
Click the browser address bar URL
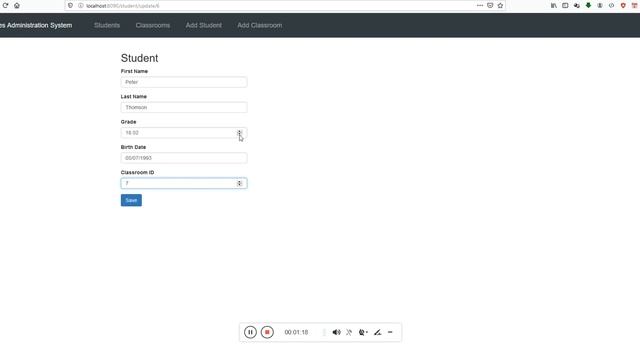click(122, 6)
